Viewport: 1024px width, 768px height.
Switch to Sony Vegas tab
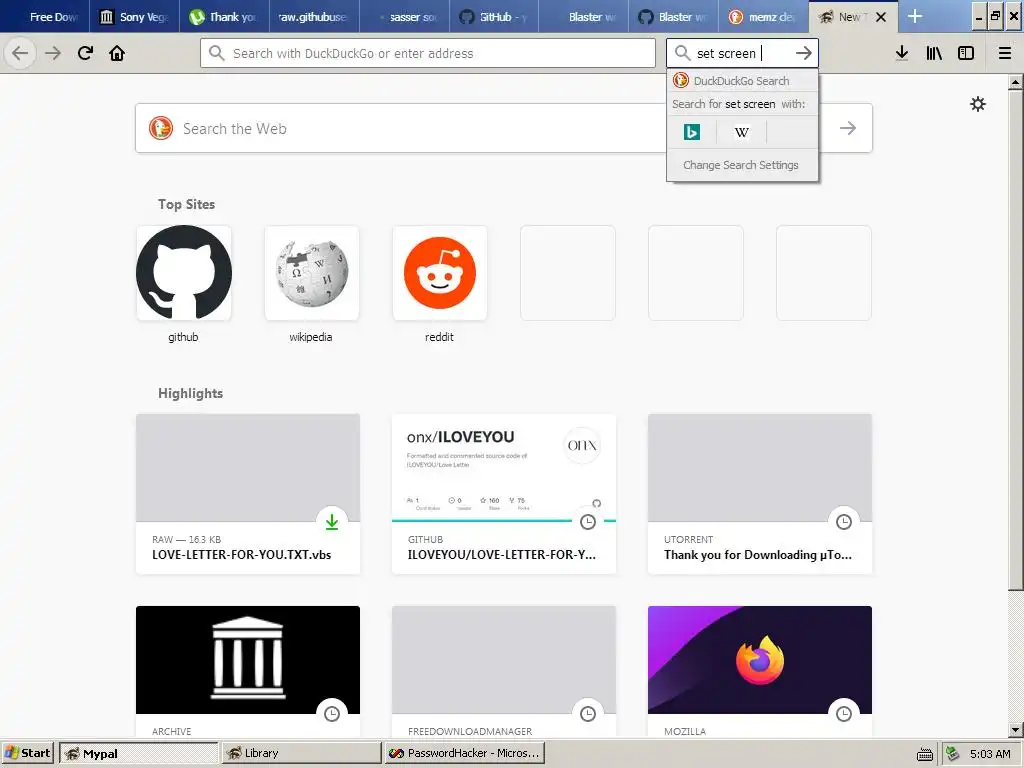pos(134,17)
